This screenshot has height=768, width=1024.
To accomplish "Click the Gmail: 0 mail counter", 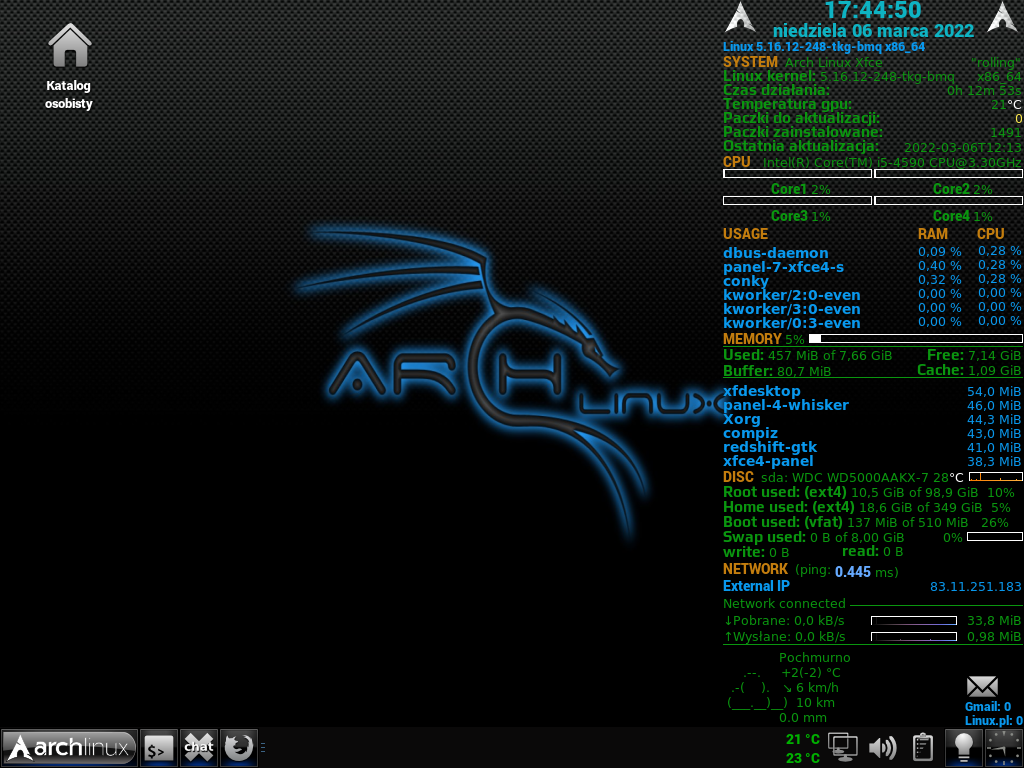I will tap(987, 707).
